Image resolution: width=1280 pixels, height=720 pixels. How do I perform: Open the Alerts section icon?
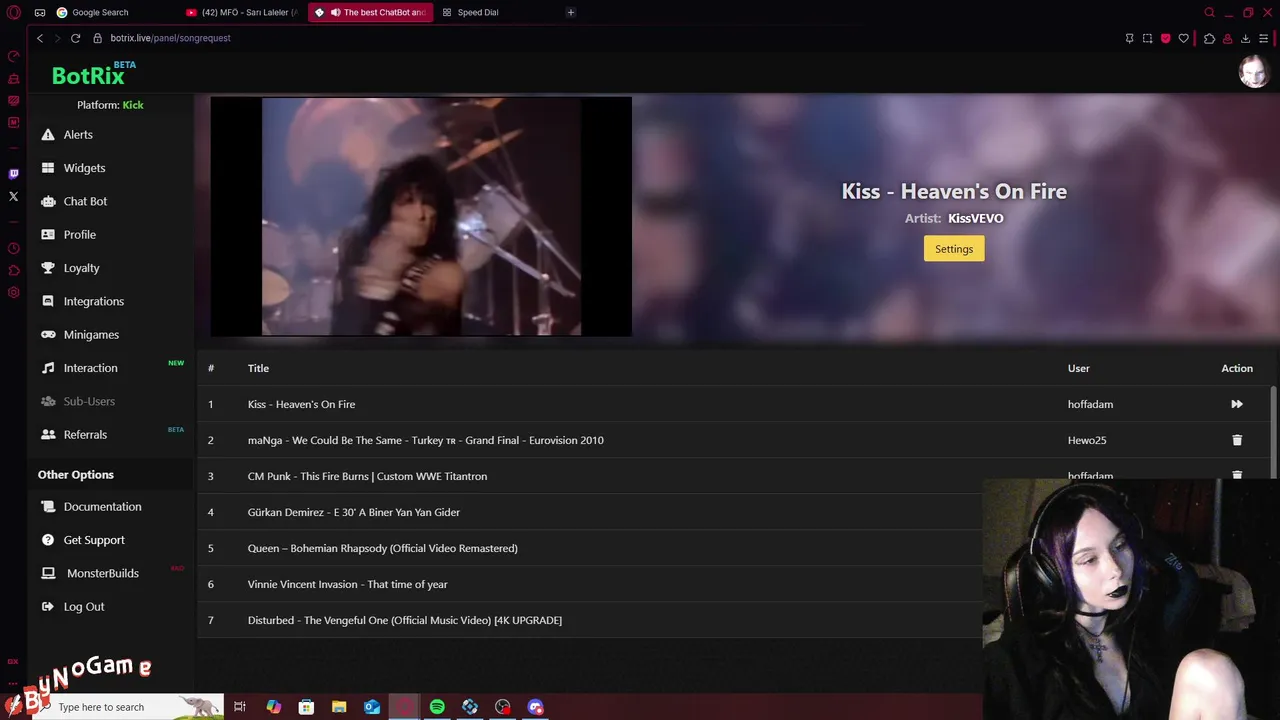pos(48,134)
